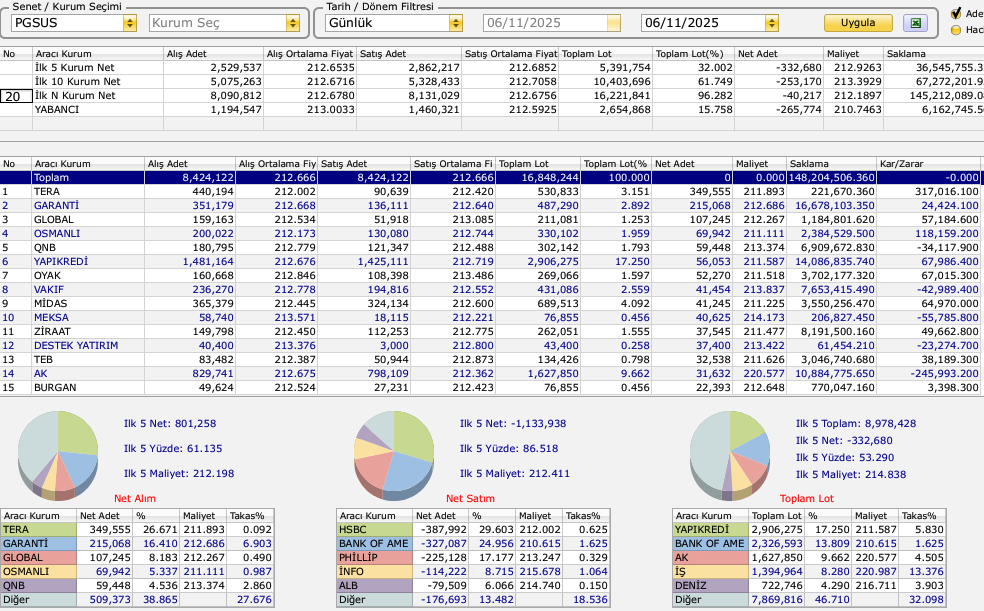Export table with the Excel icon
Image resolution: width=984 pixels, height=611 pixels.
tap(916, 23)
